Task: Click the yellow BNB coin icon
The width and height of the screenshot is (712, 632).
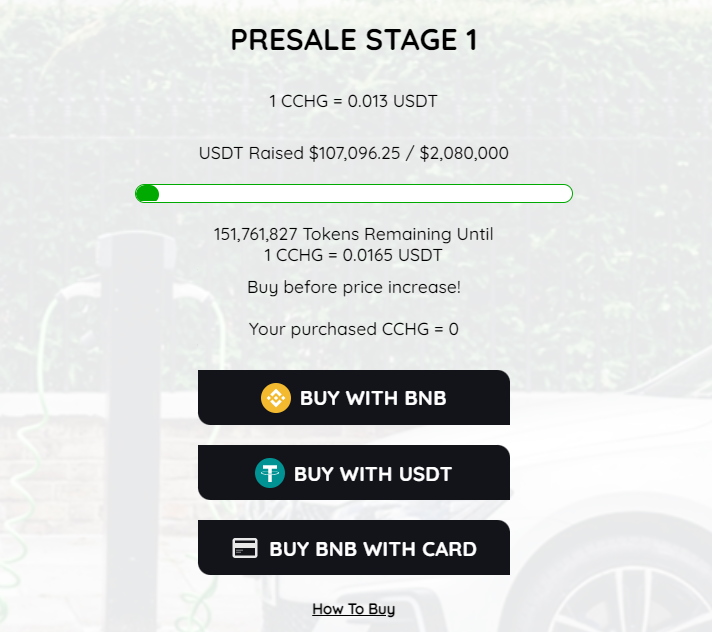Action: pyautogui.click(x=276, y=398)
